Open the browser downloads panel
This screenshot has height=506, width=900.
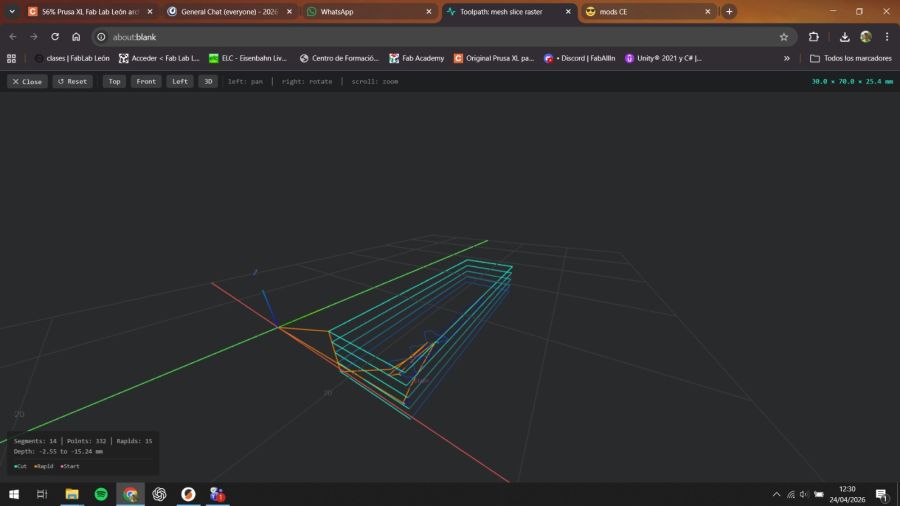pos(844,37)
